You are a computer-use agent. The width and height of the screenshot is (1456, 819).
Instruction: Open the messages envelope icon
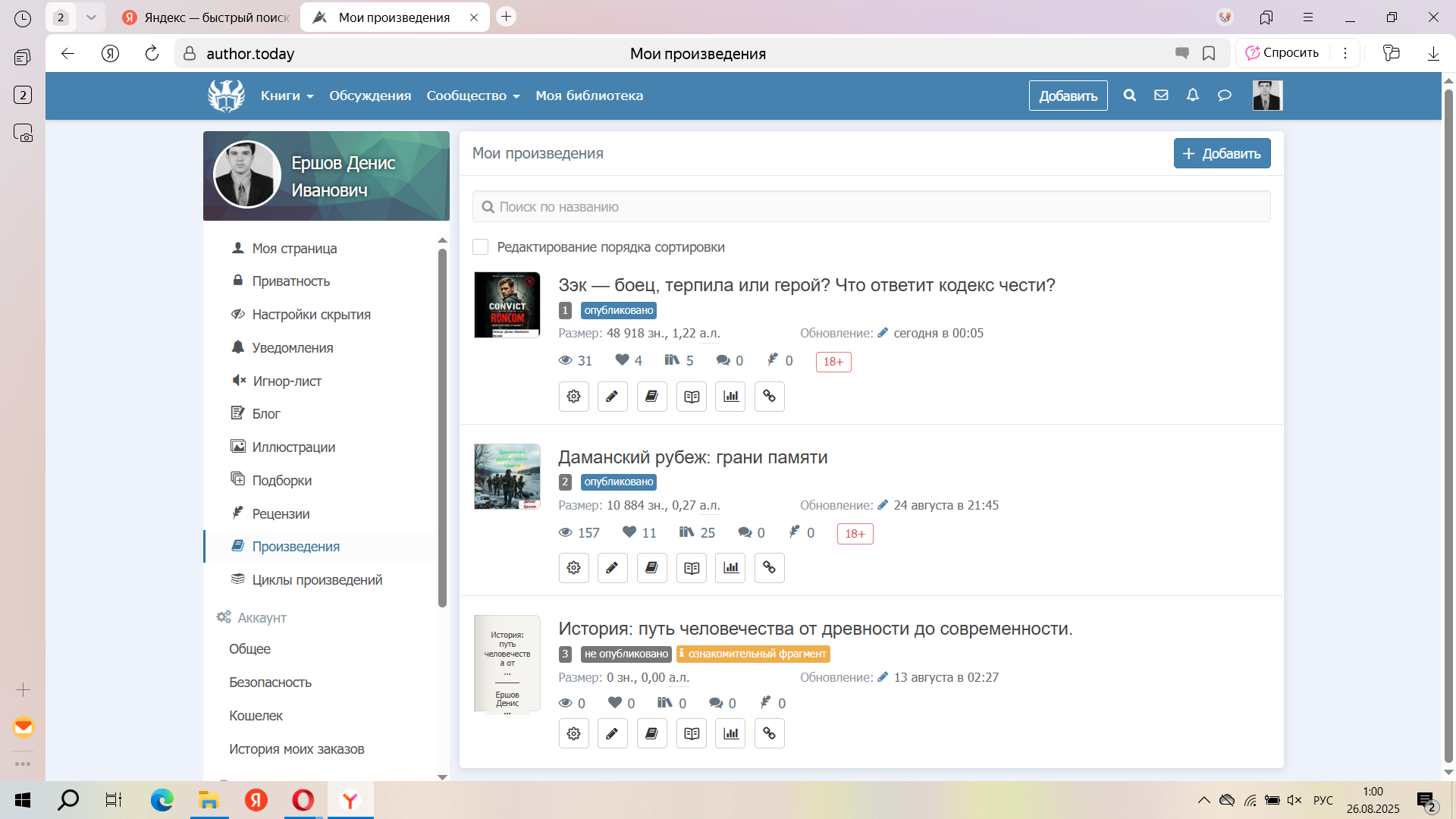tap(1161, 96)
